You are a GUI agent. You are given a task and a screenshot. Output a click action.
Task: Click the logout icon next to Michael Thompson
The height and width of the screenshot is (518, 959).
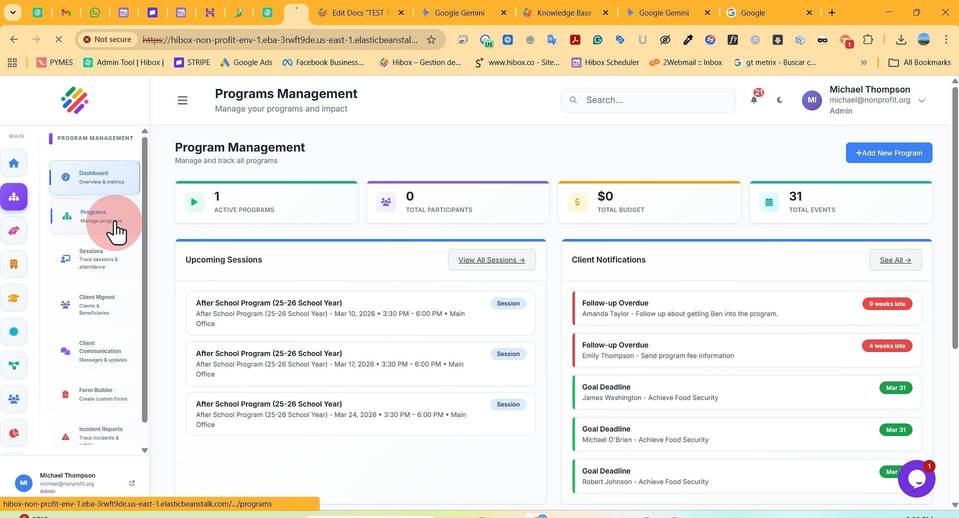pos(131,483)
